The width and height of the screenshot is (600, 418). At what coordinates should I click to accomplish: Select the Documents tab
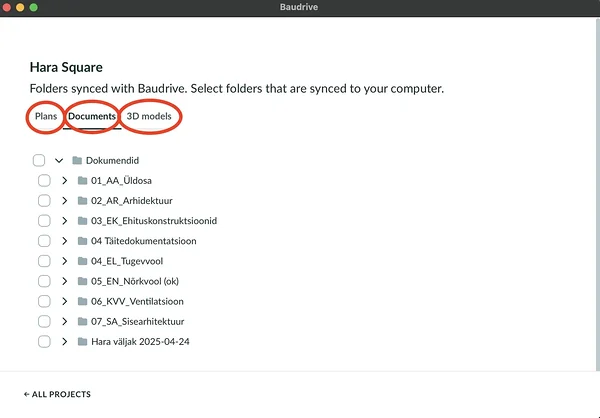point(92,117)
